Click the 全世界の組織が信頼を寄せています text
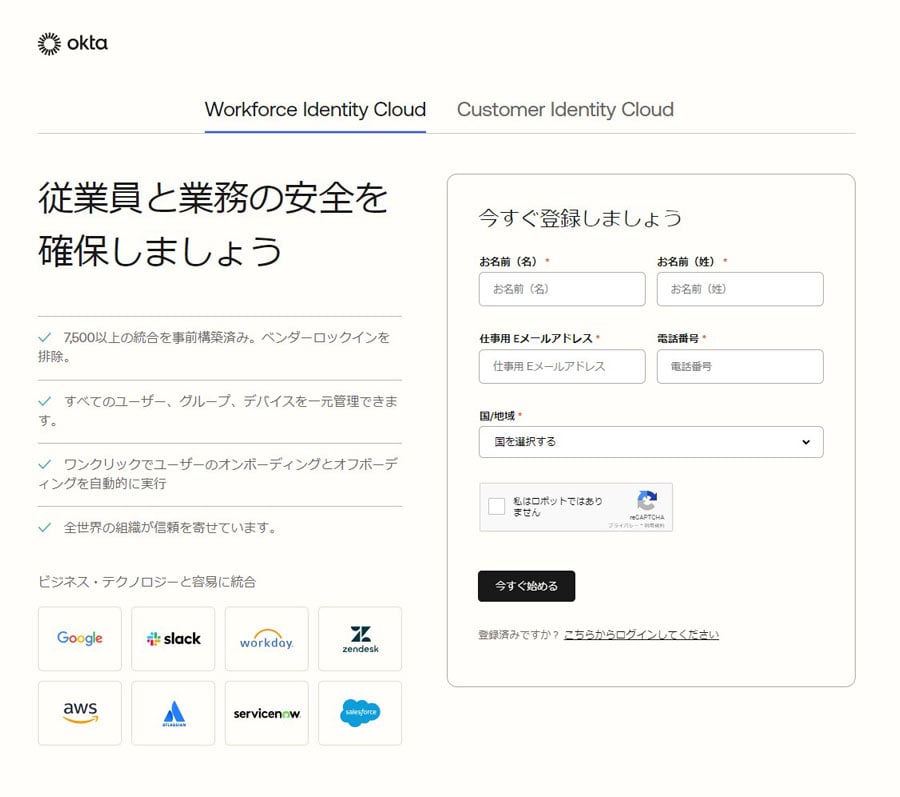Screen dimensions: 900x797 [x=170, y=527]
